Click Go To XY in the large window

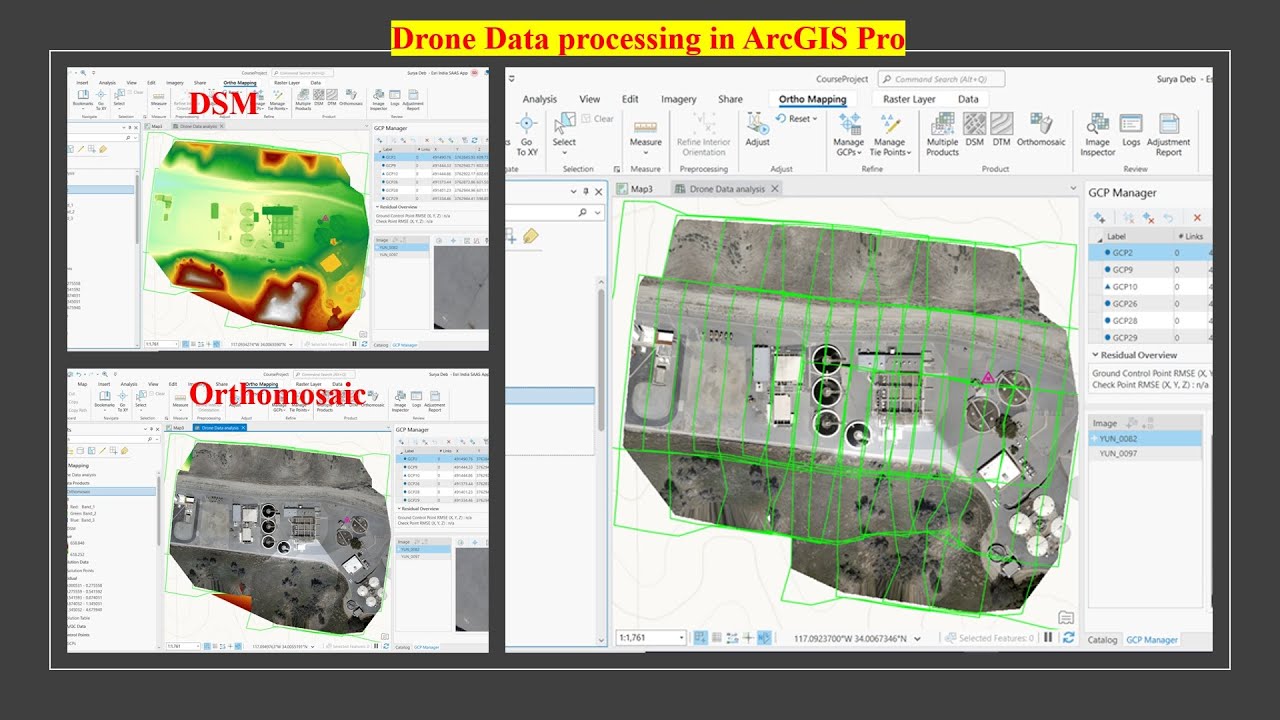527,135
